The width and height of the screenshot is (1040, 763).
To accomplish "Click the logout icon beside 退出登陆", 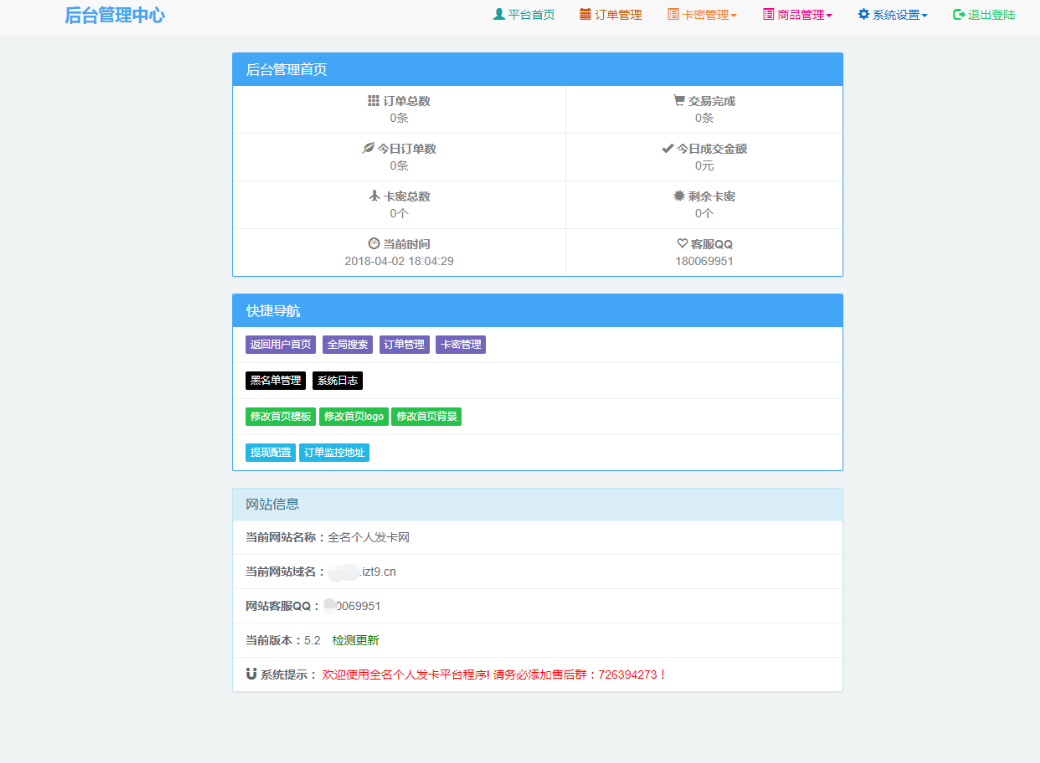I will (x=958, y=15).
